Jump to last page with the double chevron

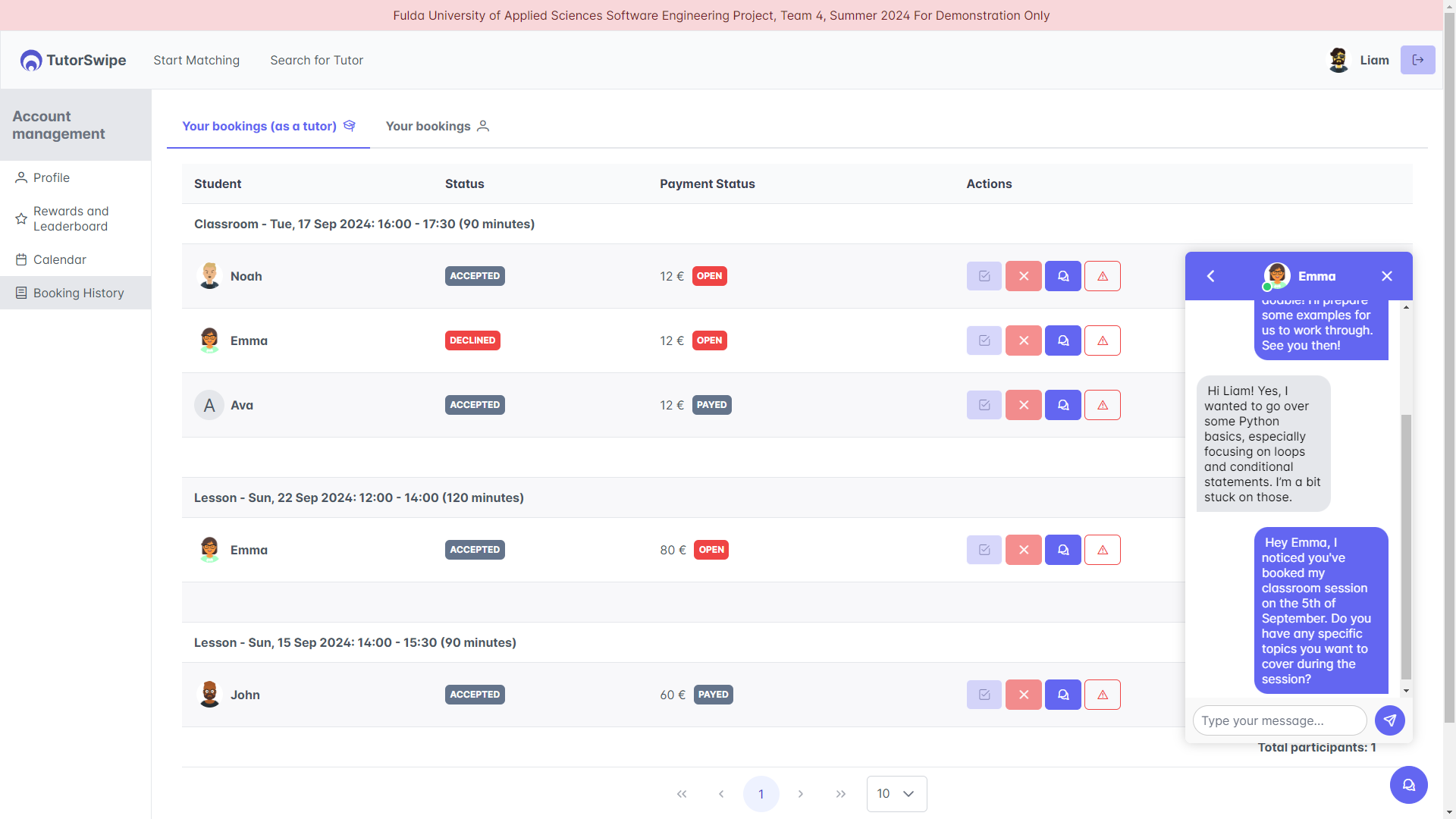(840, 794)
